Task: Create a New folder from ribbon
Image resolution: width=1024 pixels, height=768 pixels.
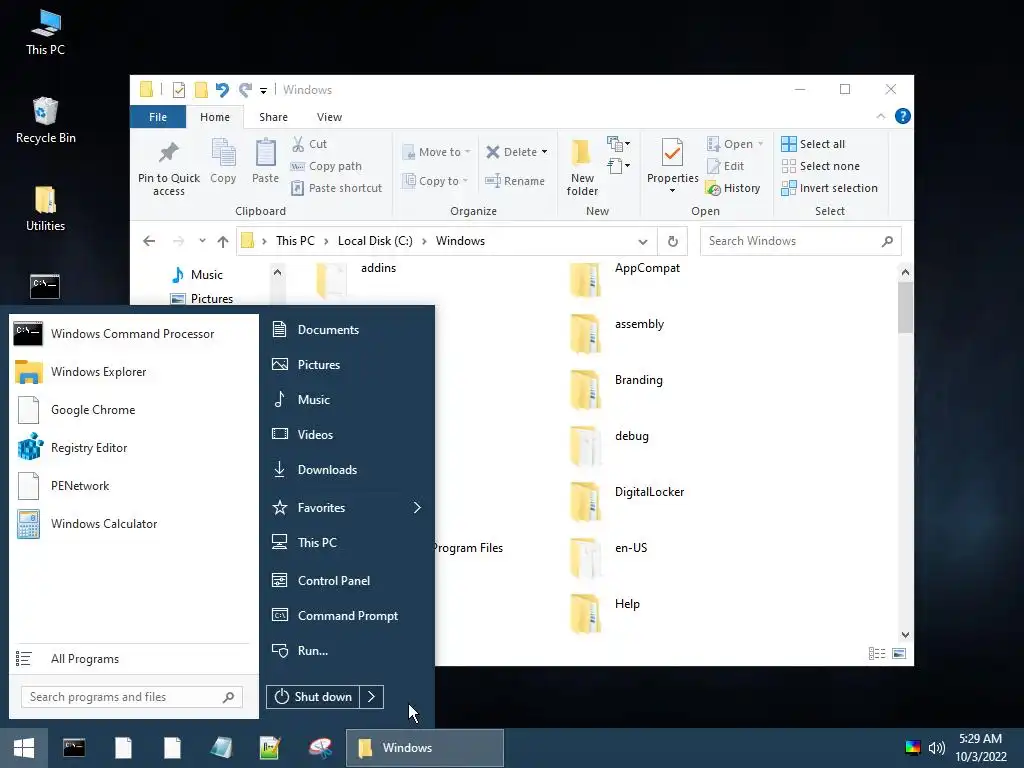Action: click(582, 167)
